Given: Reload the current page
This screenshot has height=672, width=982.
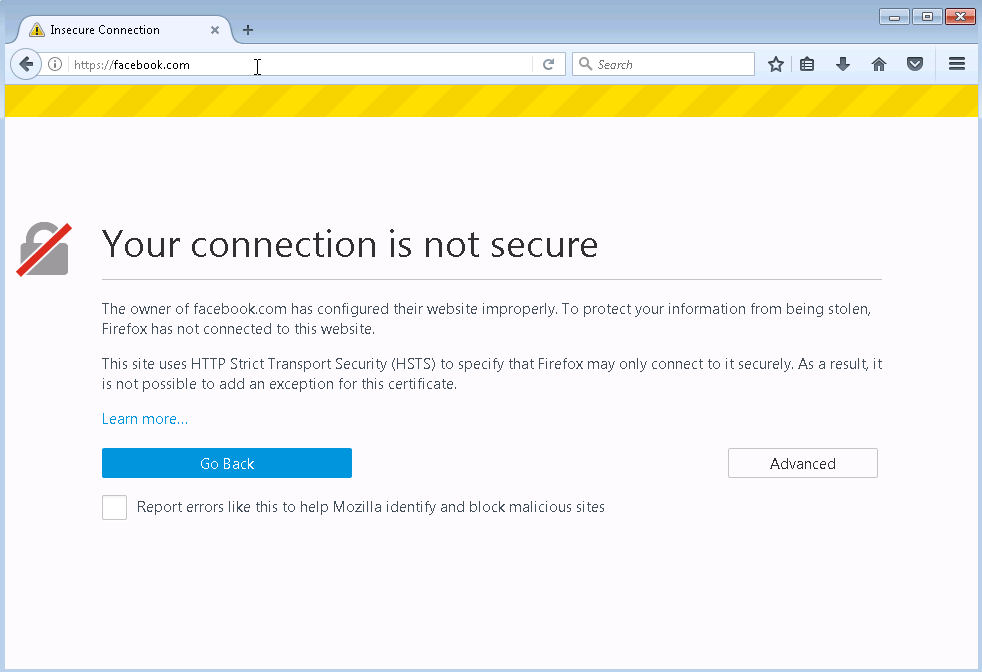Looking at the screenshot, I should pyautogui.click(x=549, y=64).
